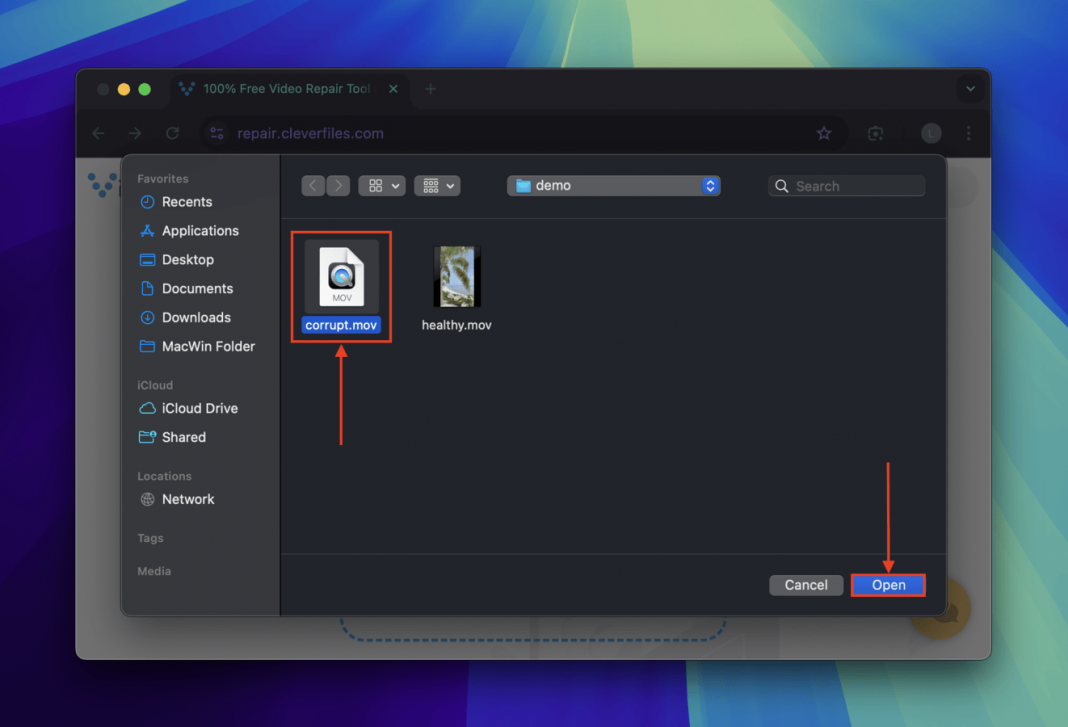
Task: Expand the icon view mode dropdown
Action: click(x=384, y=186)
